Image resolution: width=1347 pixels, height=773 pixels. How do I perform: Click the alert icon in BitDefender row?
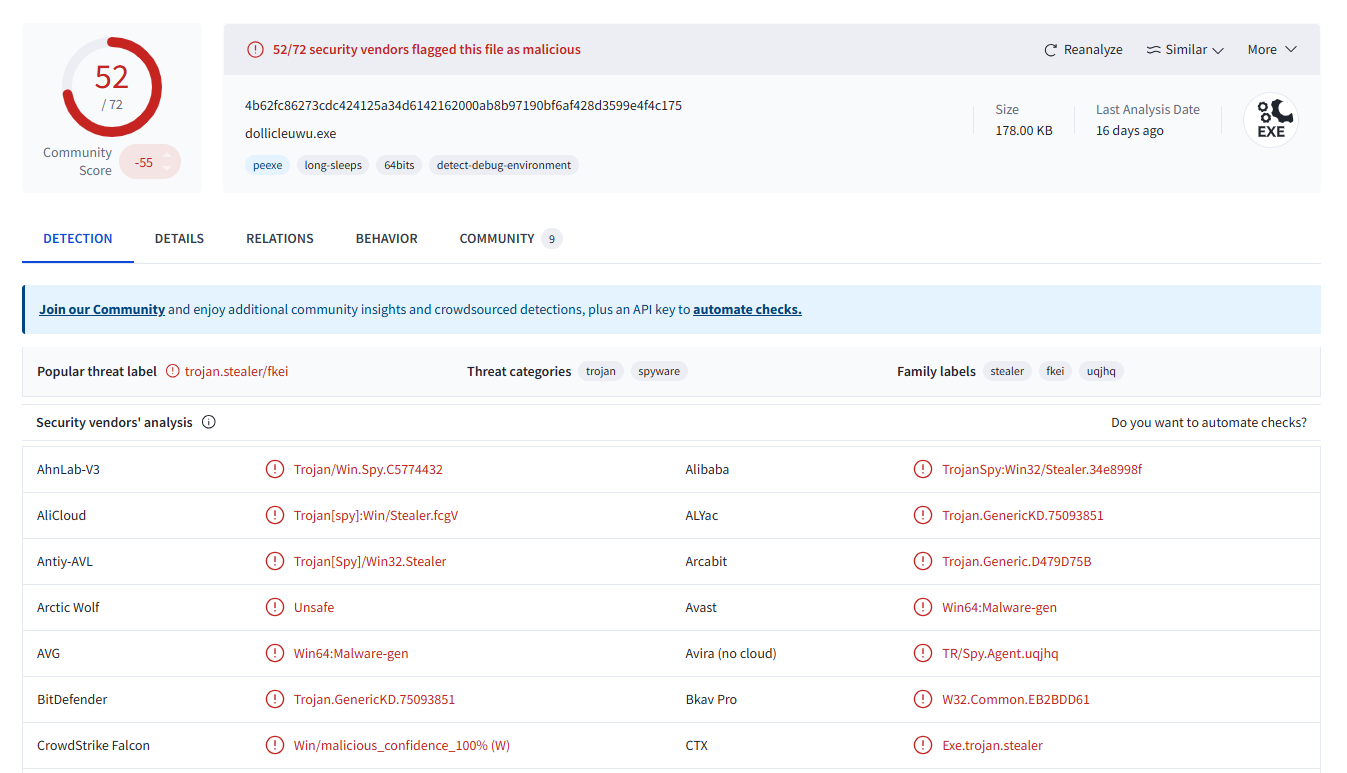275,699
